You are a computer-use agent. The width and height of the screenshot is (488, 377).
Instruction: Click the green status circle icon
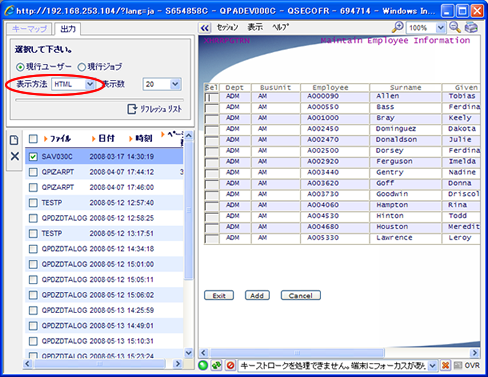click(x=203, y=365)
